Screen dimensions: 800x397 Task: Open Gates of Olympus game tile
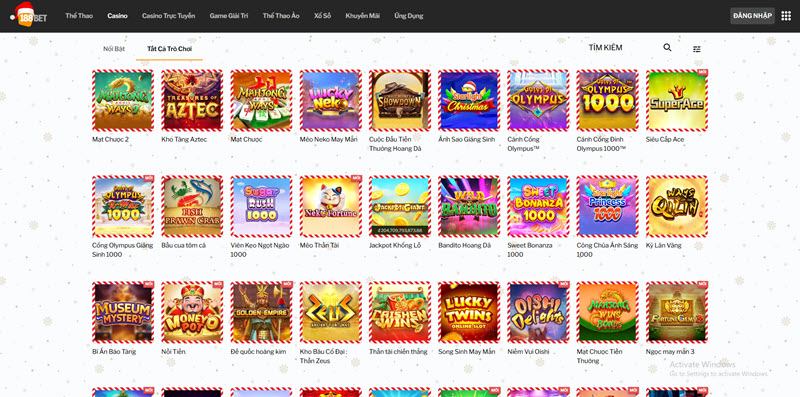coord(538,101)
